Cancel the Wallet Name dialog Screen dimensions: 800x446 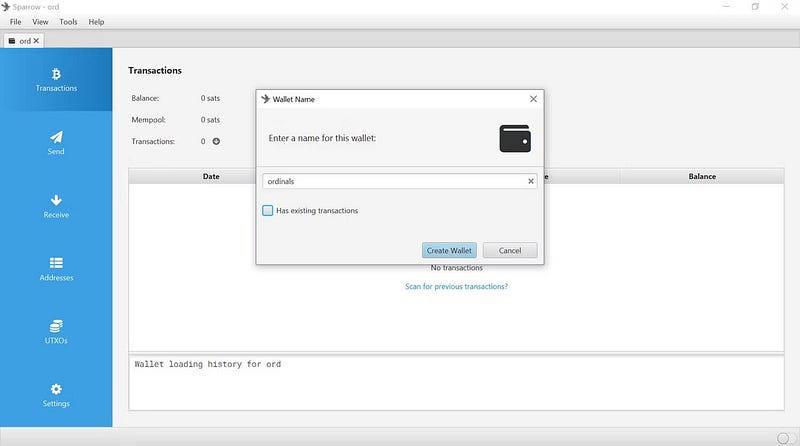tap(510, 250)
